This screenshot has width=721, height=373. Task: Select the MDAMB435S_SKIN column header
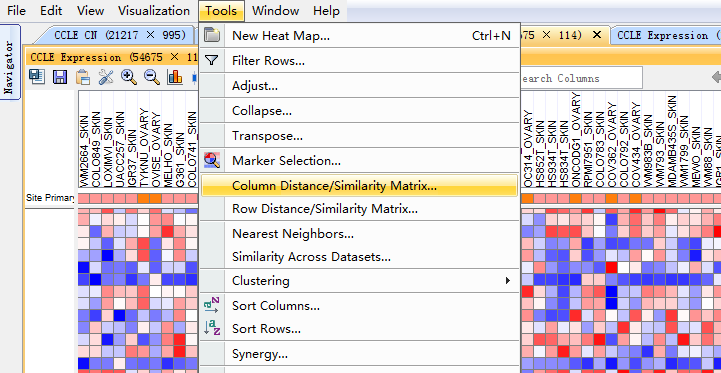672,141
